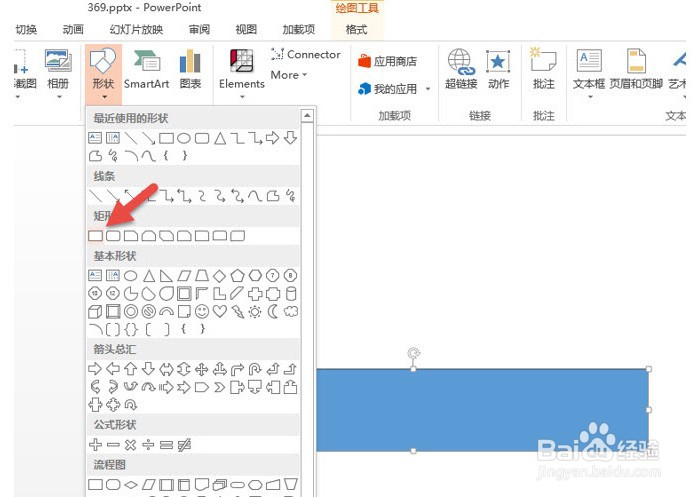The width and height of the screenshot is (700, 497).
Task: Select the sun shape
Action: pos(255,311)
